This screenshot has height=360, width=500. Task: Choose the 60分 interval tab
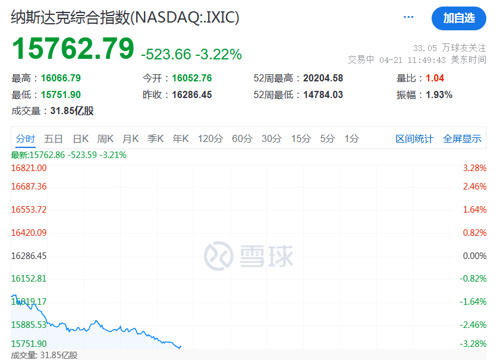pos(242,139)
